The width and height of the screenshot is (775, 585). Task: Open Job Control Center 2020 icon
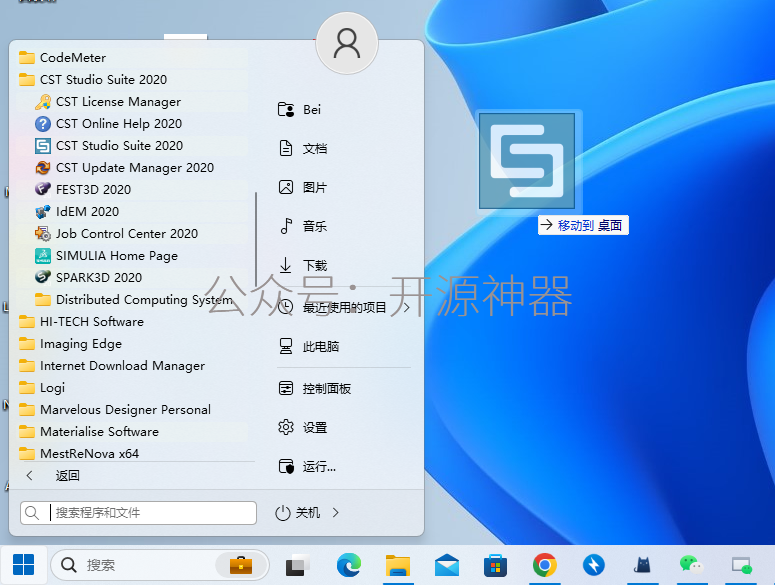coord(43,234)
